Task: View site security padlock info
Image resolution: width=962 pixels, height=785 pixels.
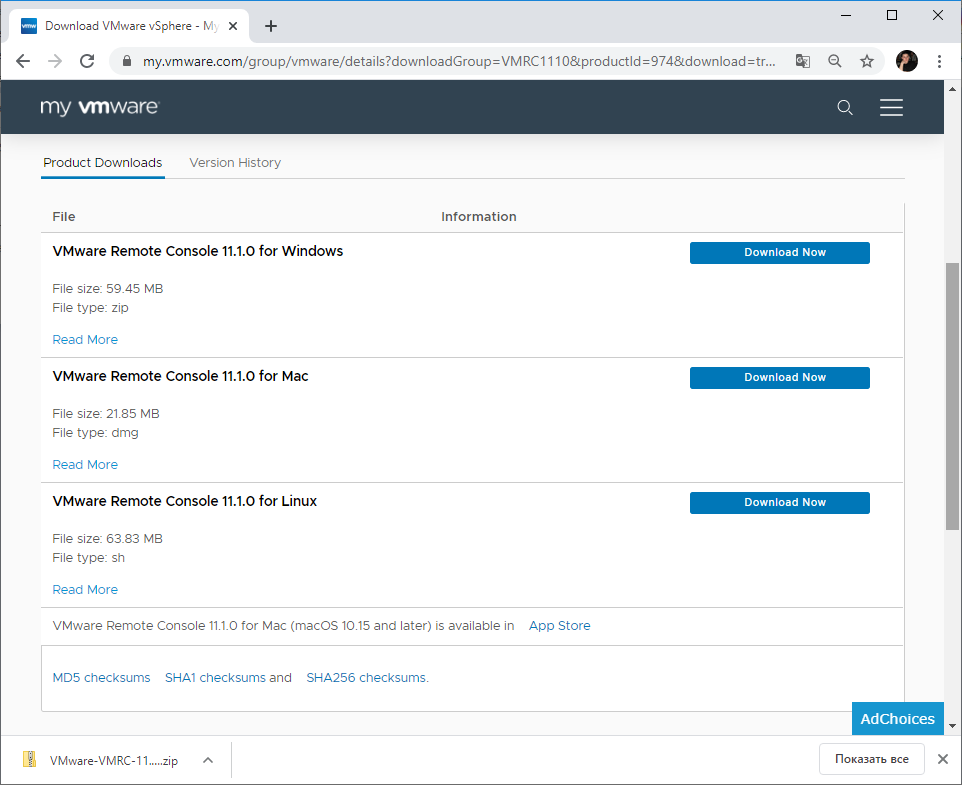Action: [127, 61]
